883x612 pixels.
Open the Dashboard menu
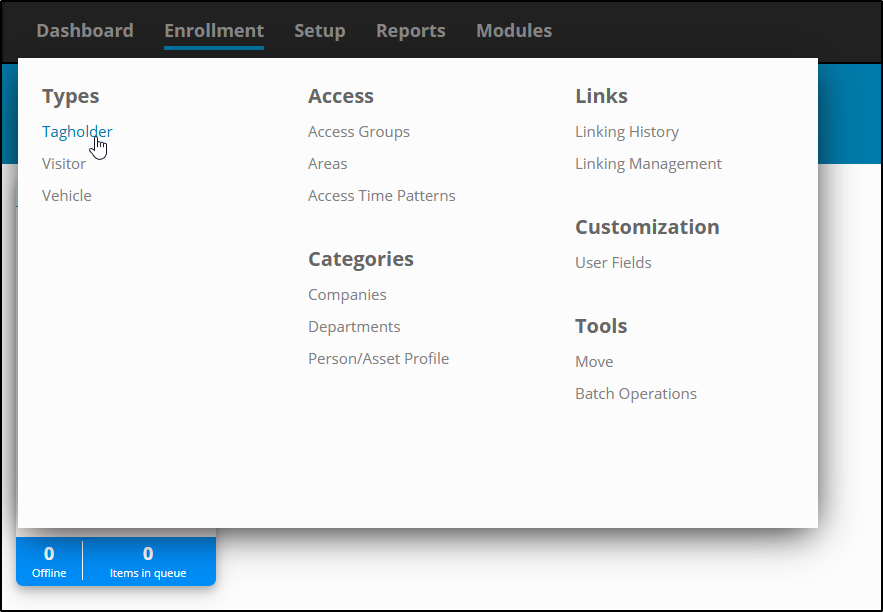[x=85, y=30]
